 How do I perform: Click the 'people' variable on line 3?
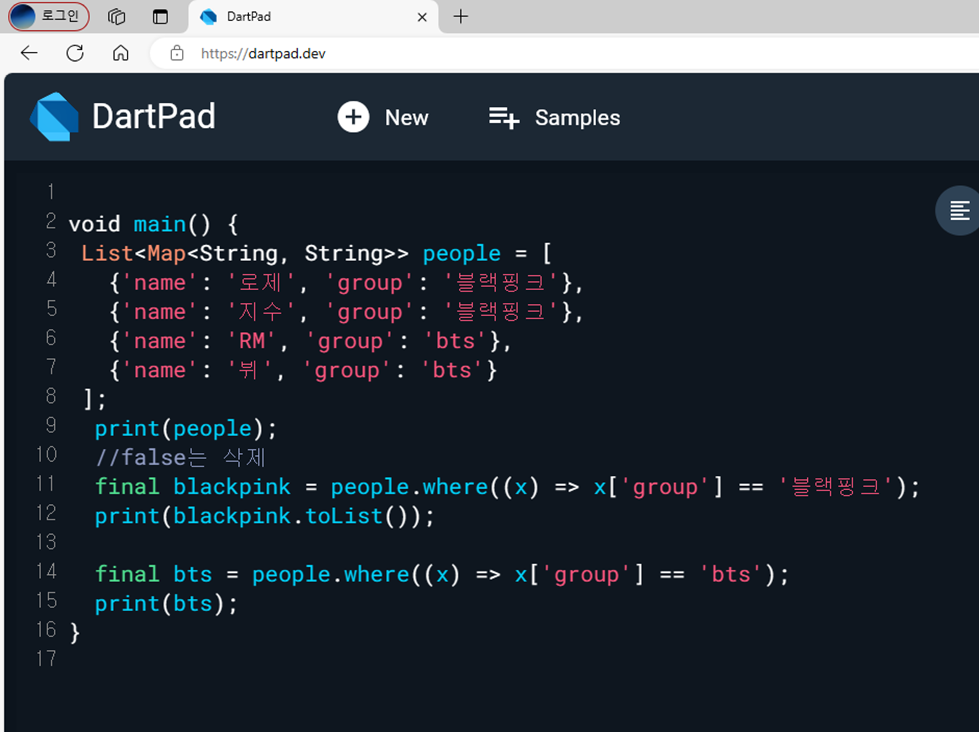[461, 253]
